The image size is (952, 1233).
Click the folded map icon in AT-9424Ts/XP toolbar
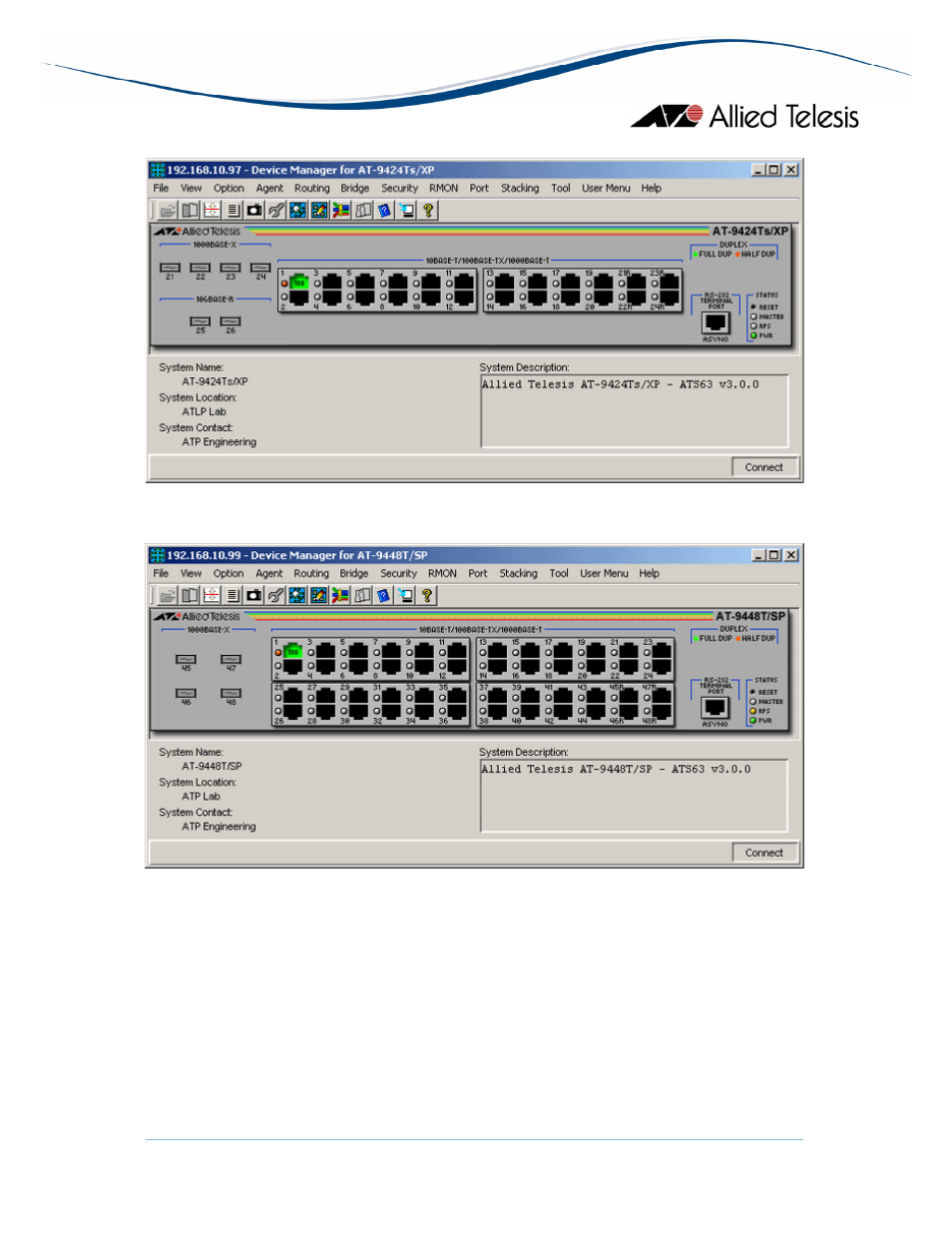click(x=363, y=211)
